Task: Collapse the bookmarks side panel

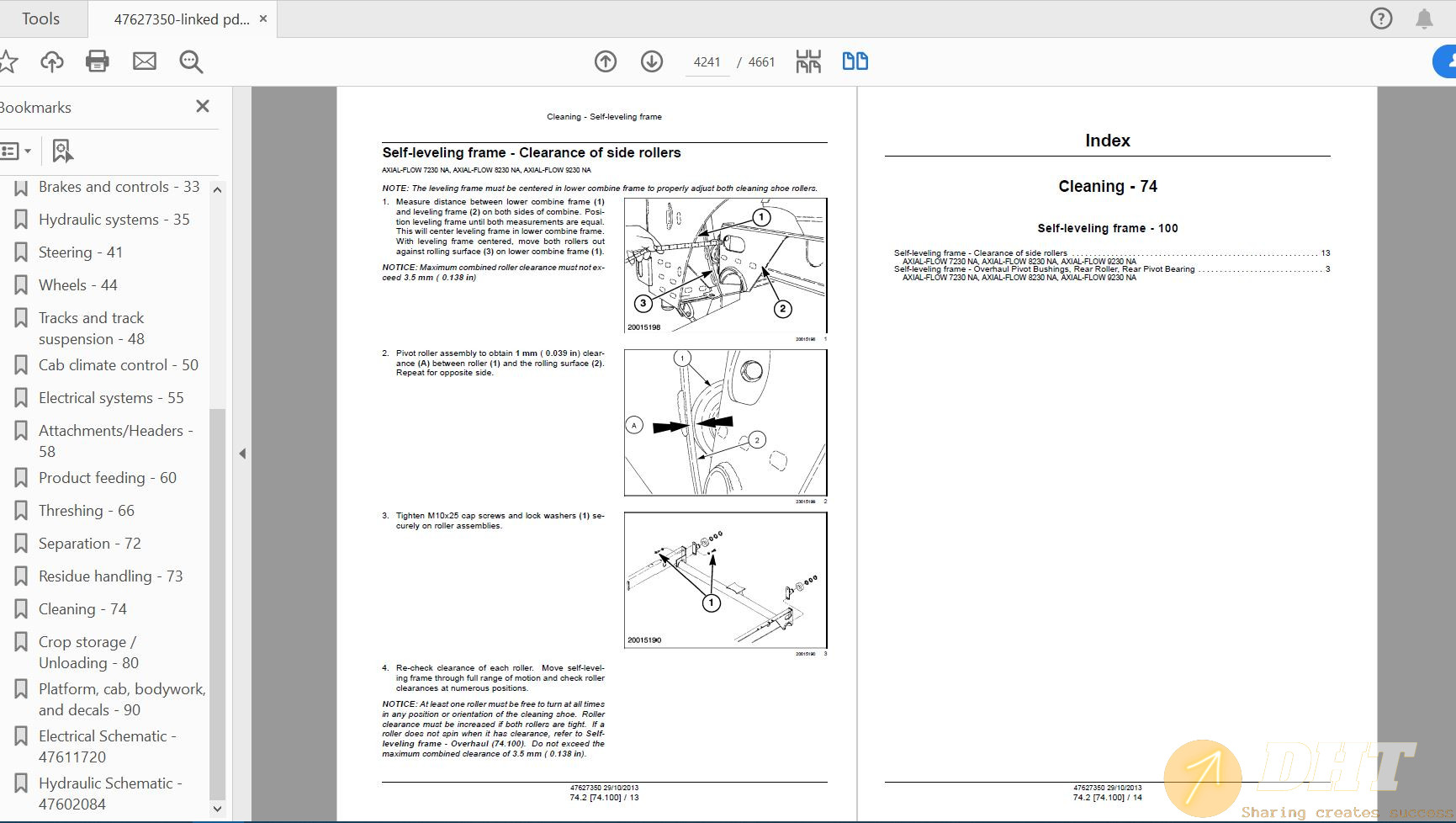Action: click(242, 454)
